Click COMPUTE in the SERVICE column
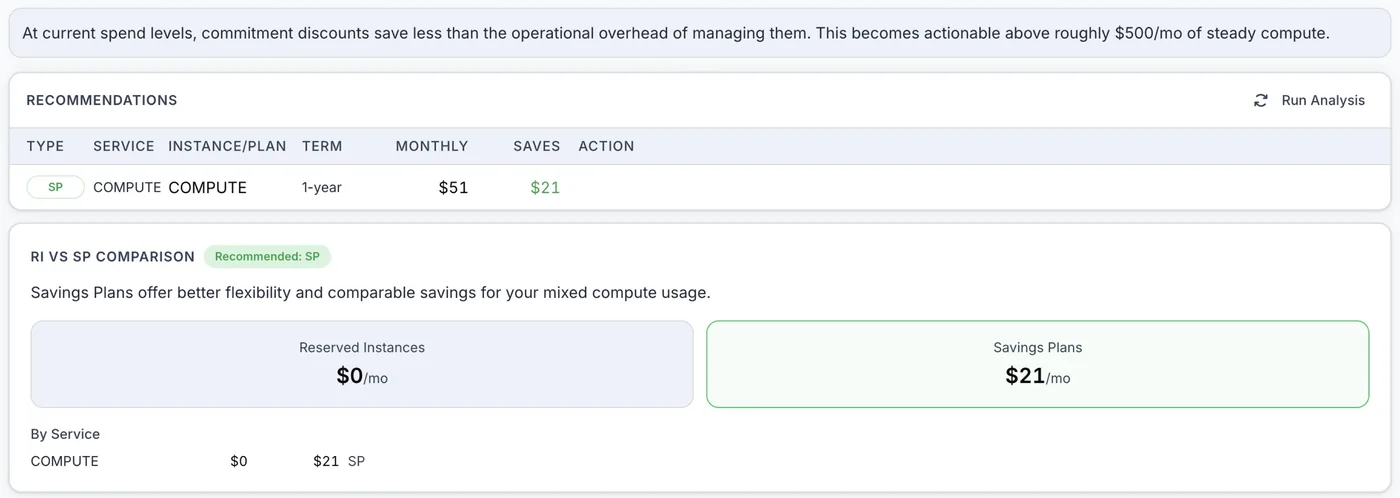 pyautogui.click(x=127, y=187)
